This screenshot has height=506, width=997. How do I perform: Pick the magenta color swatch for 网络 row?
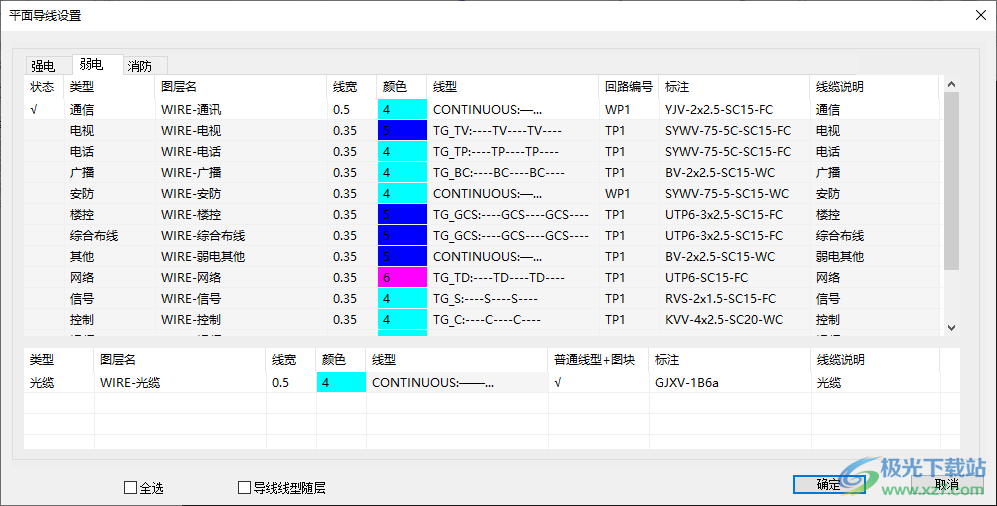pos(402,277)
